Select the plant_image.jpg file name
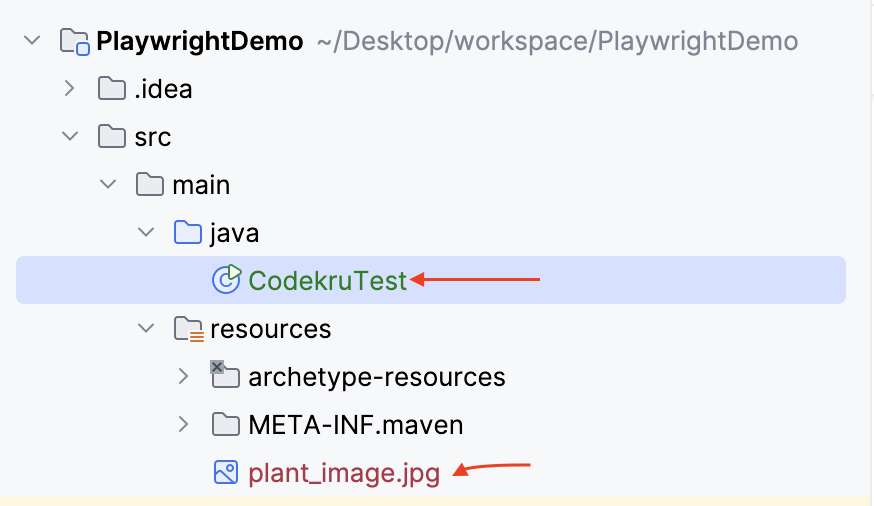Image resolution: width=874 pixels, height=506 pixels. coord(344,474)
